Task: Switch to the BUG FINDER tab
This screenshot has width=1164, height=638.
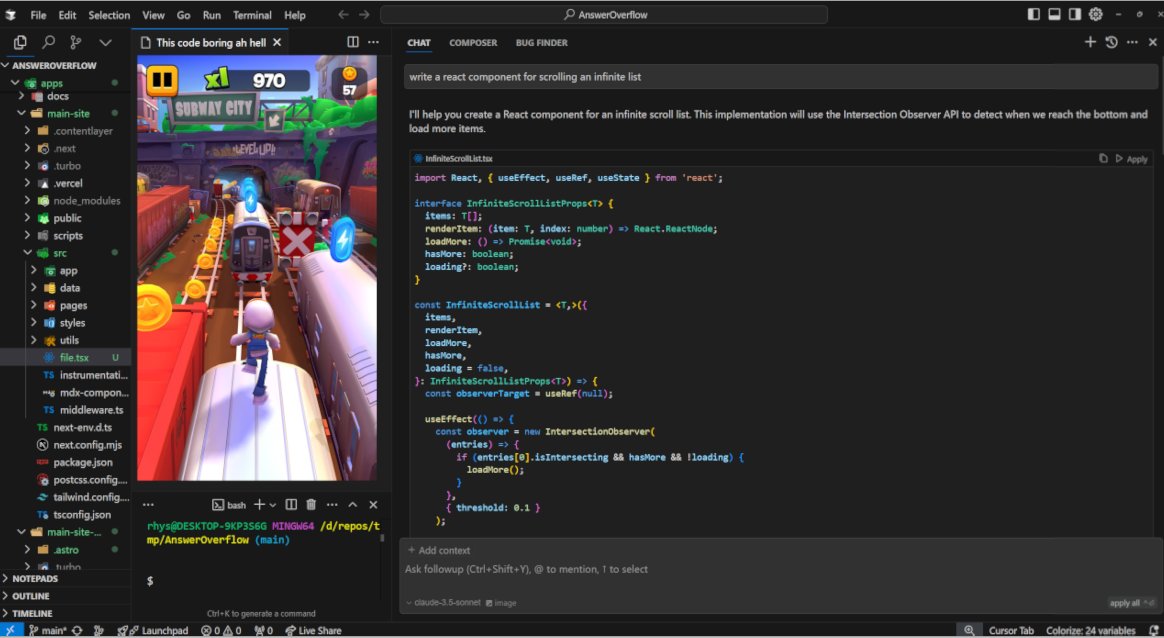Action: coord(541,43)
